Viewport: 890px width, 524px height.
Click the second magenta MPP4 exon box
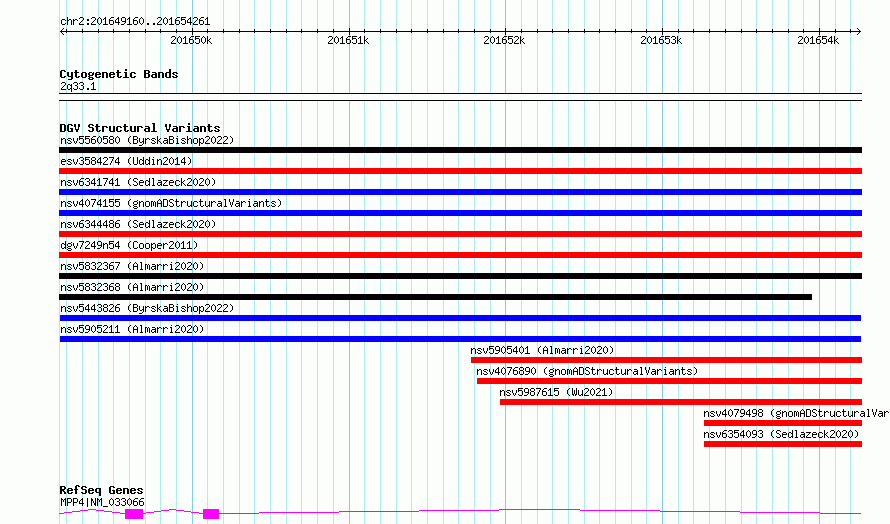click(x=211, y=514)
